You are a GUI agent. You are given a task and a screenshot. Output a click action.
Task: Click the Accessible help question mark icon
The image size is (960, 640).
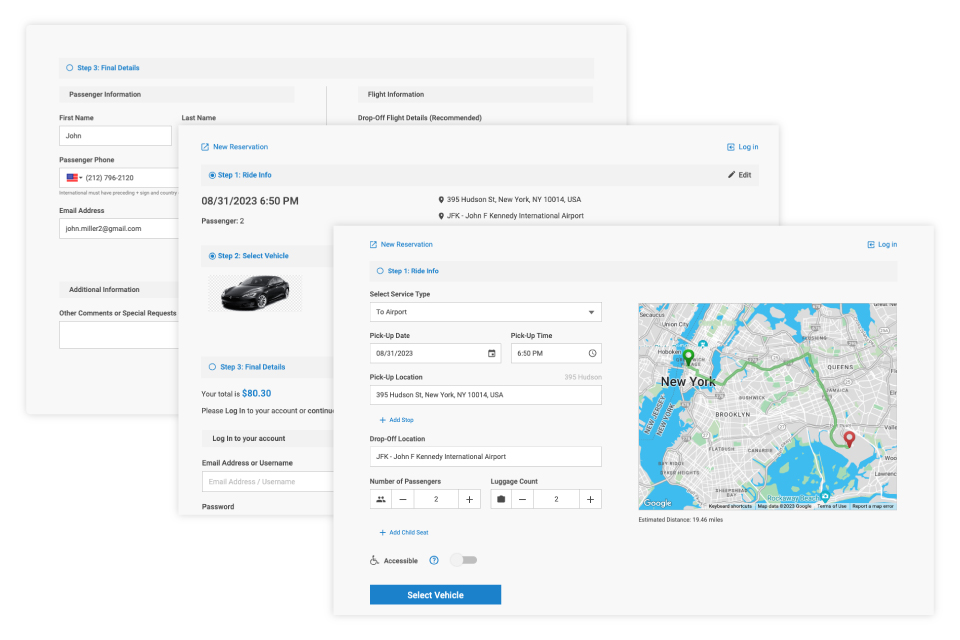tap(434, 560)
